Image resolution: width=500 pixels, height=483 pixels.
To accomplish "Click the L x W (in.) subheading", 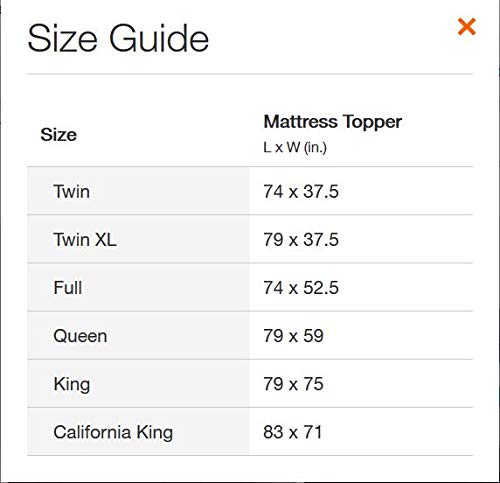I will pos(295,147).
